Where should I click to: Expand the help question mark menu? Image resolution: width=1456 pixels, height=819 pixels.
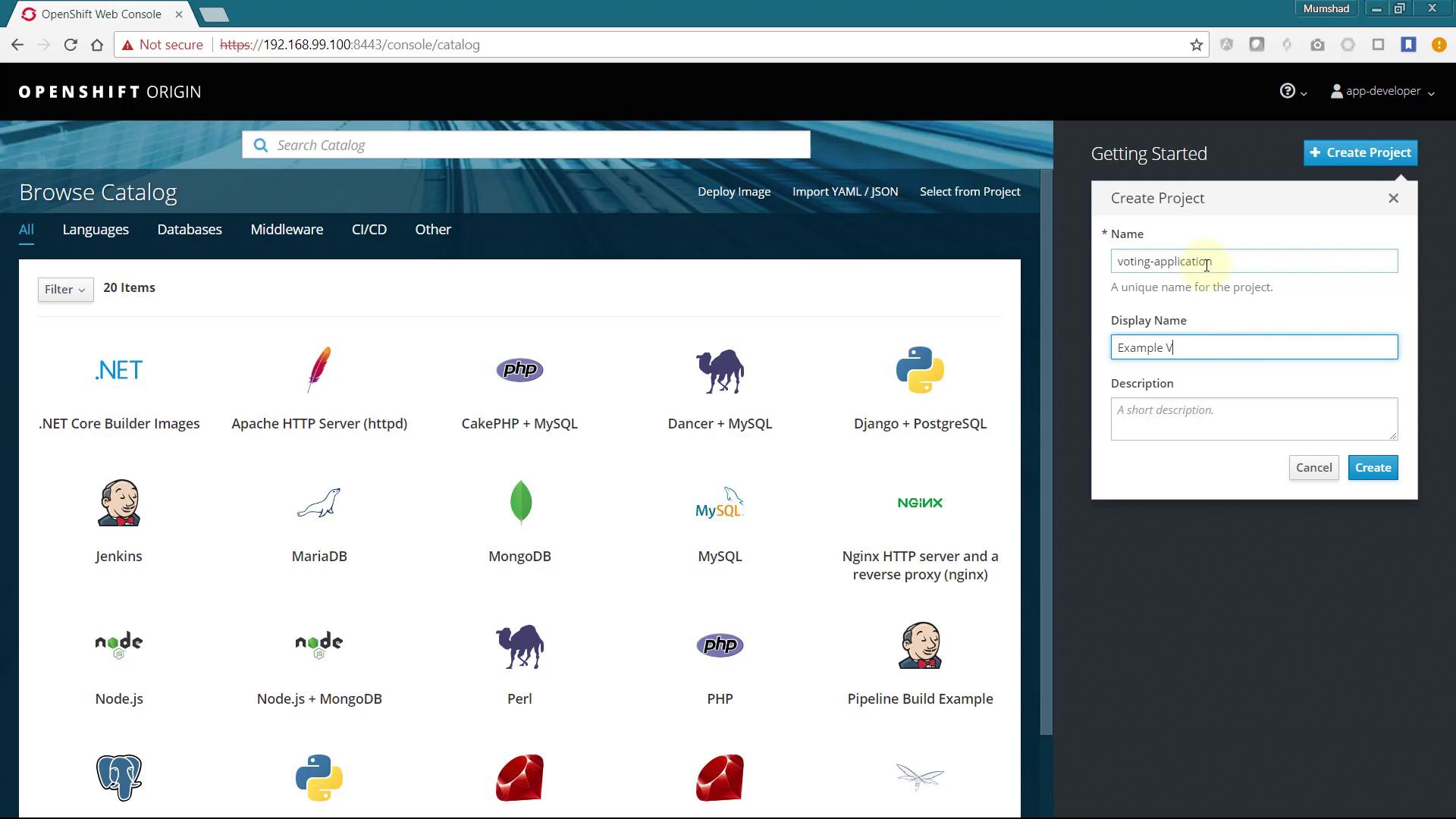point(1293,92)
